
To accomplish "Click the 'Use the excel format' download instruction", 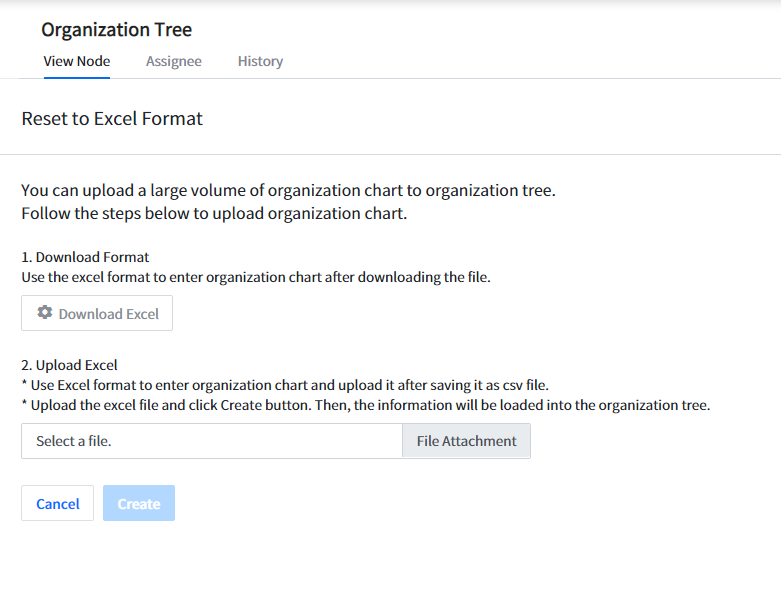I will point(256,277).
